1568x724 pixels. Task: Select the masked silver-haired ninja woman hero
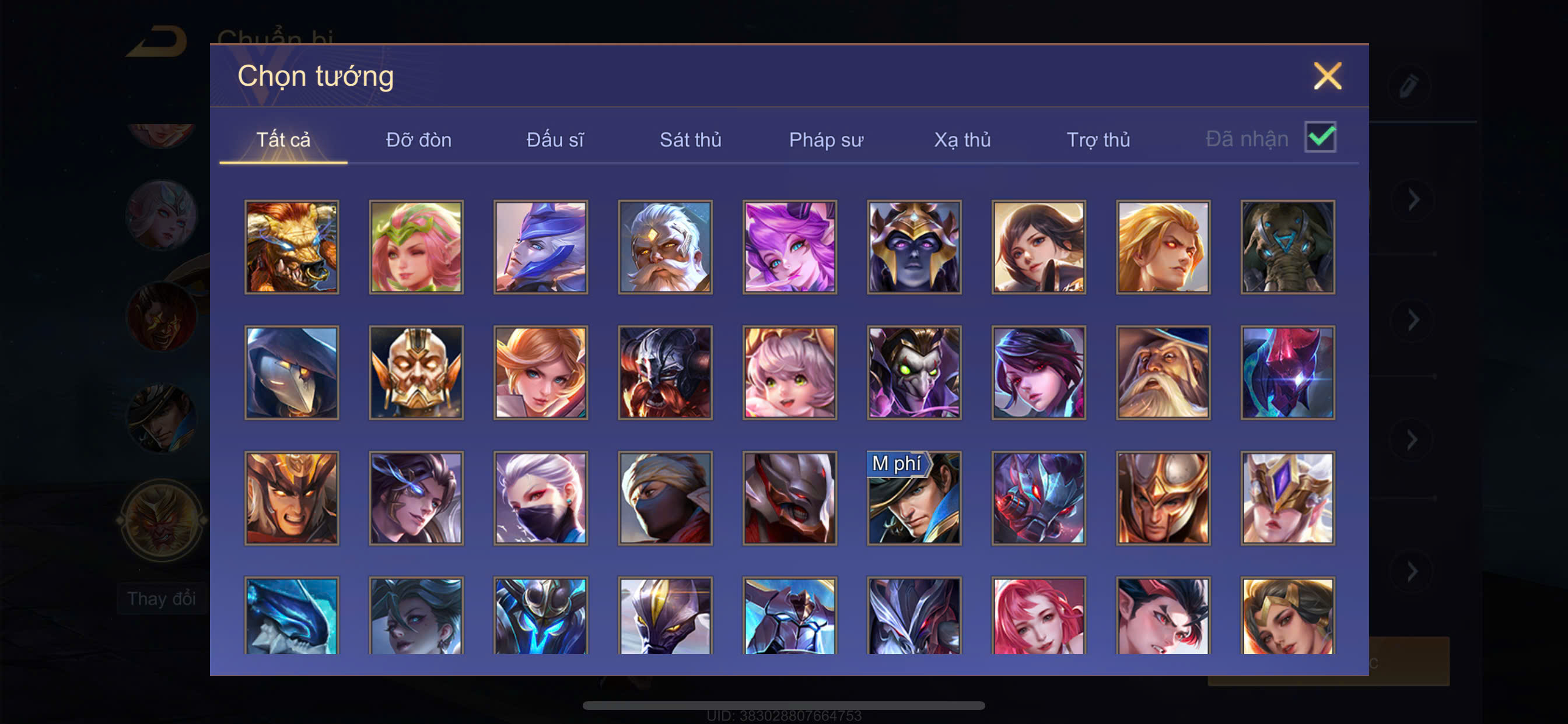[x=541, y=498]
